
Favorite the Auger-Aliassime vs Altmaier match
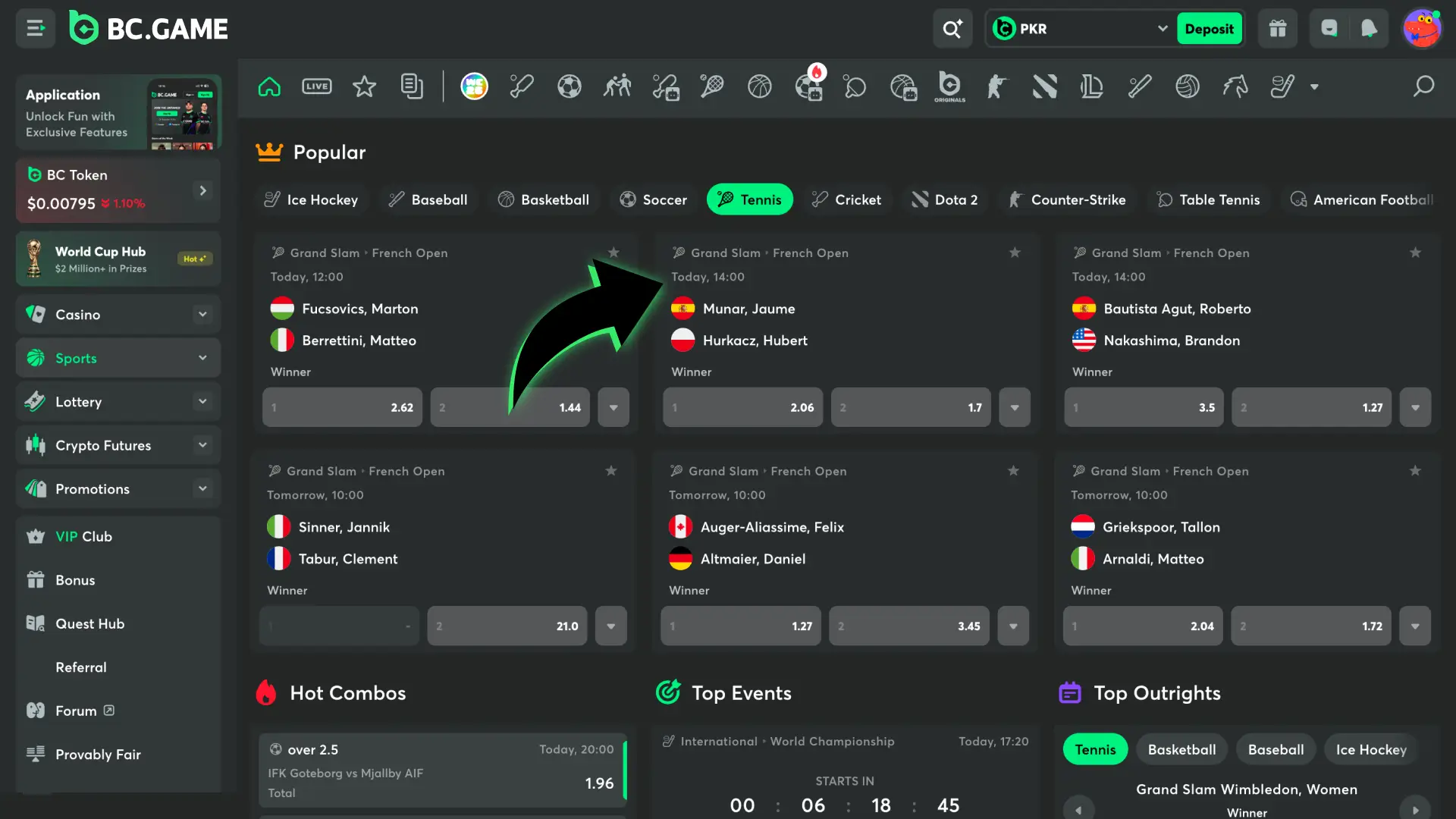pyautogui.click(x=1013, y=471)
